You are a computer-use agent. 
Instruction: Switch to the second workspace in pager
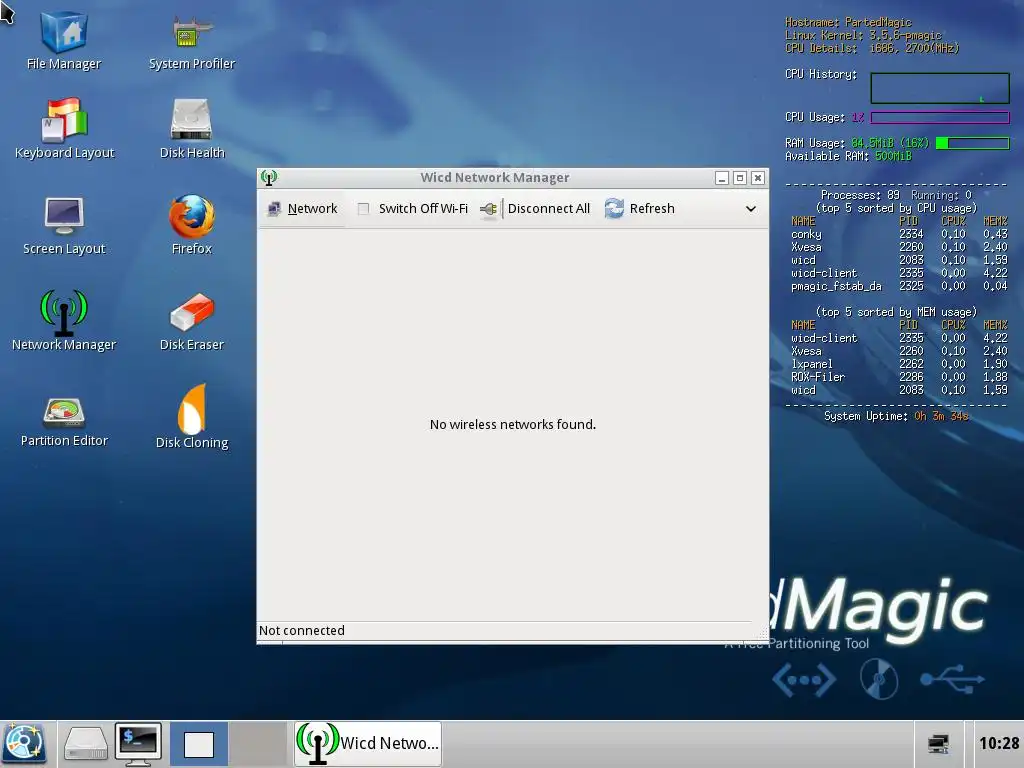pyautogui.click(x=259, y=744)
